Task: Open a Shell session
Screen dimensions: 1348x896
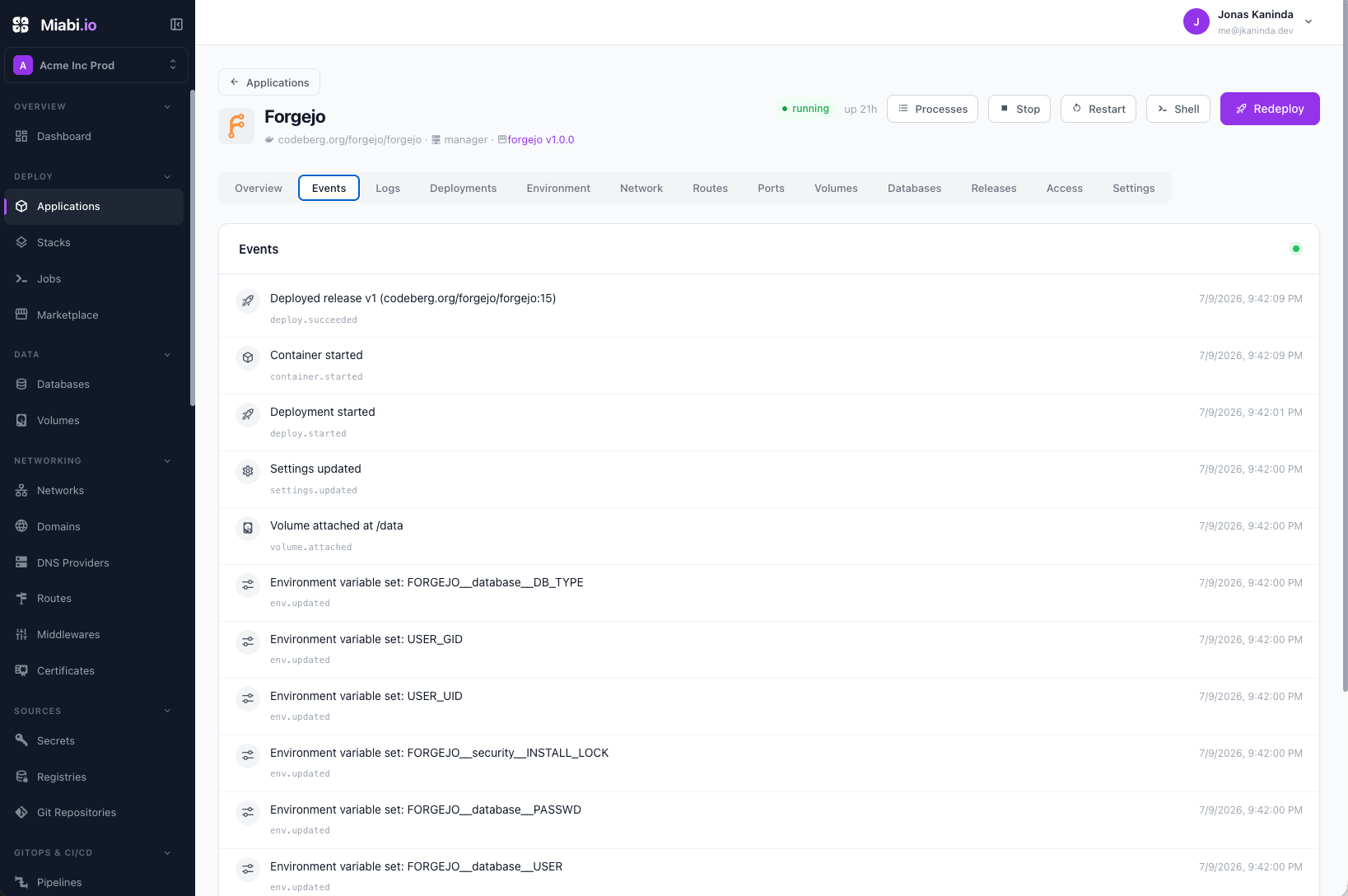Action: pyautogui.click(x=1178, y=109)
